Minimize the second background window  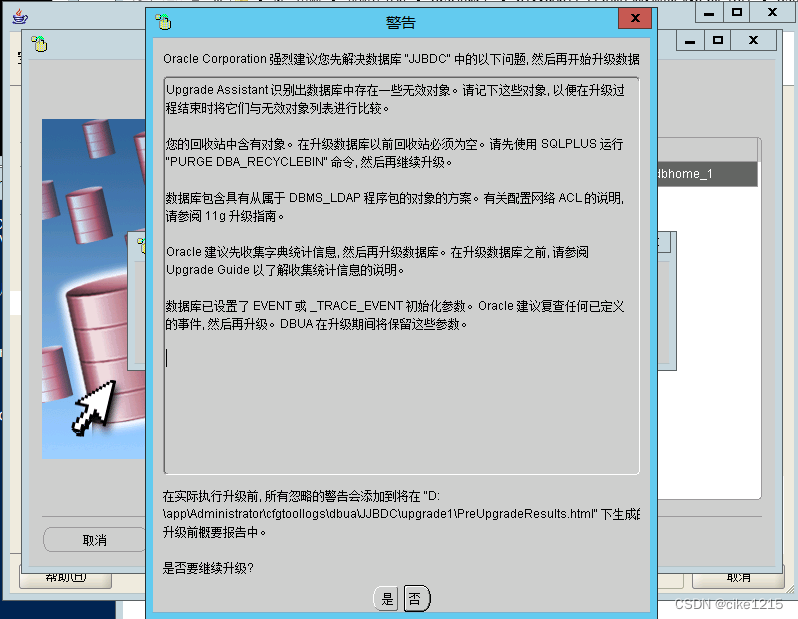coord(690,40)
